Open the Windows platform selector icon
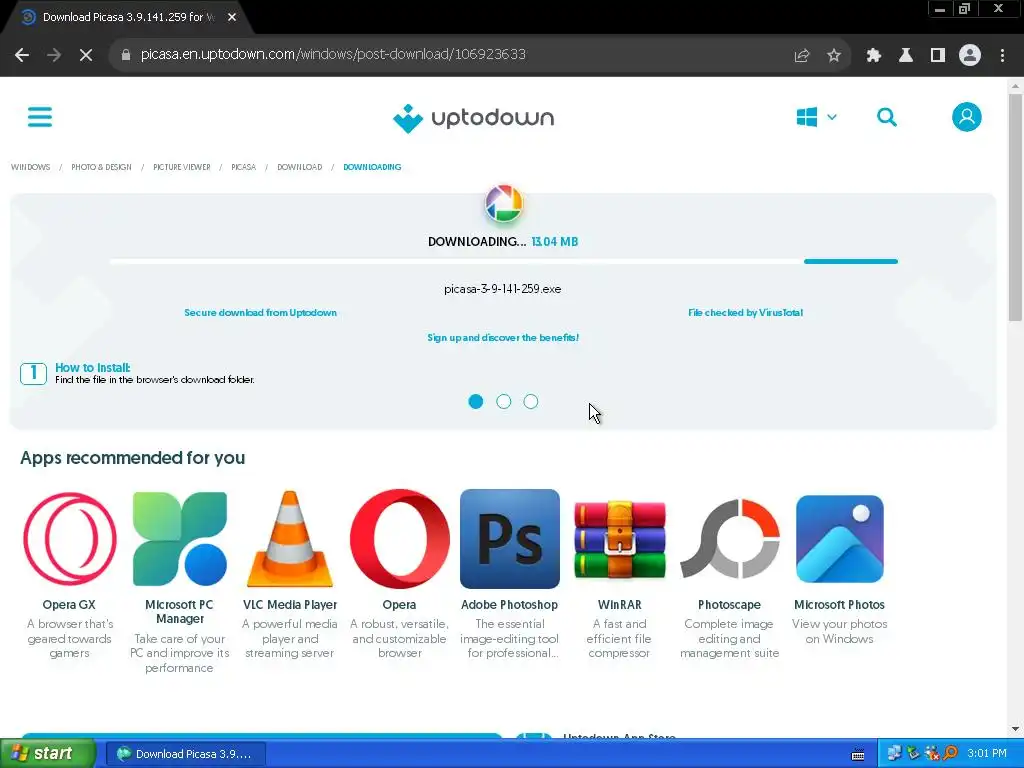Screen dimensions: 1024x768 [807, 118]
